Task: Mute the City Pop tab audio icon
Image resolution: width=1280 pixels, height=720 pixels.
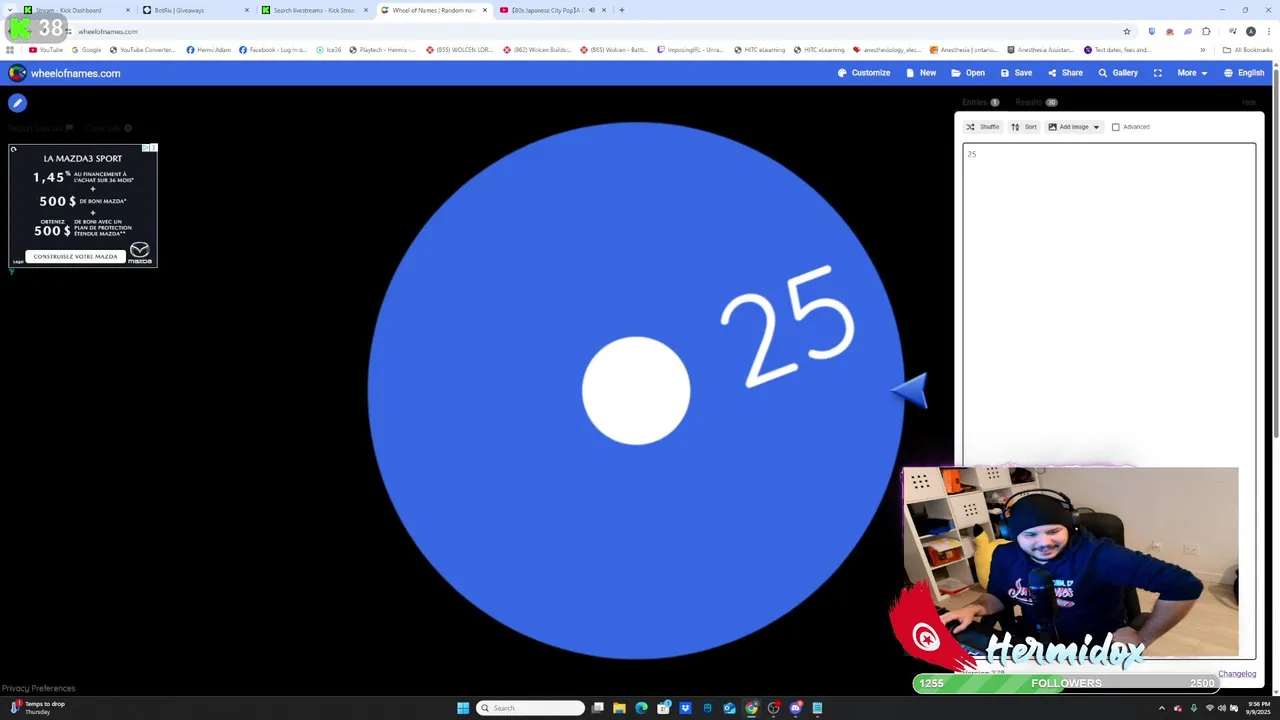Action: coord(591,10)
